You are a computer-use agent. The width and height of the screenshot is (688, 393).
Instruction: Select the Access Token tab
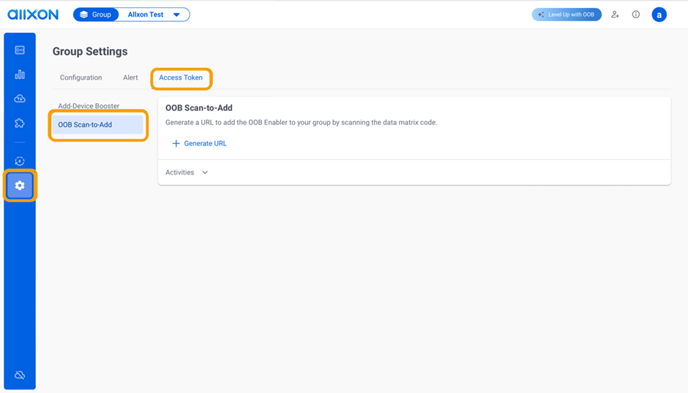(x=181, y=78)
